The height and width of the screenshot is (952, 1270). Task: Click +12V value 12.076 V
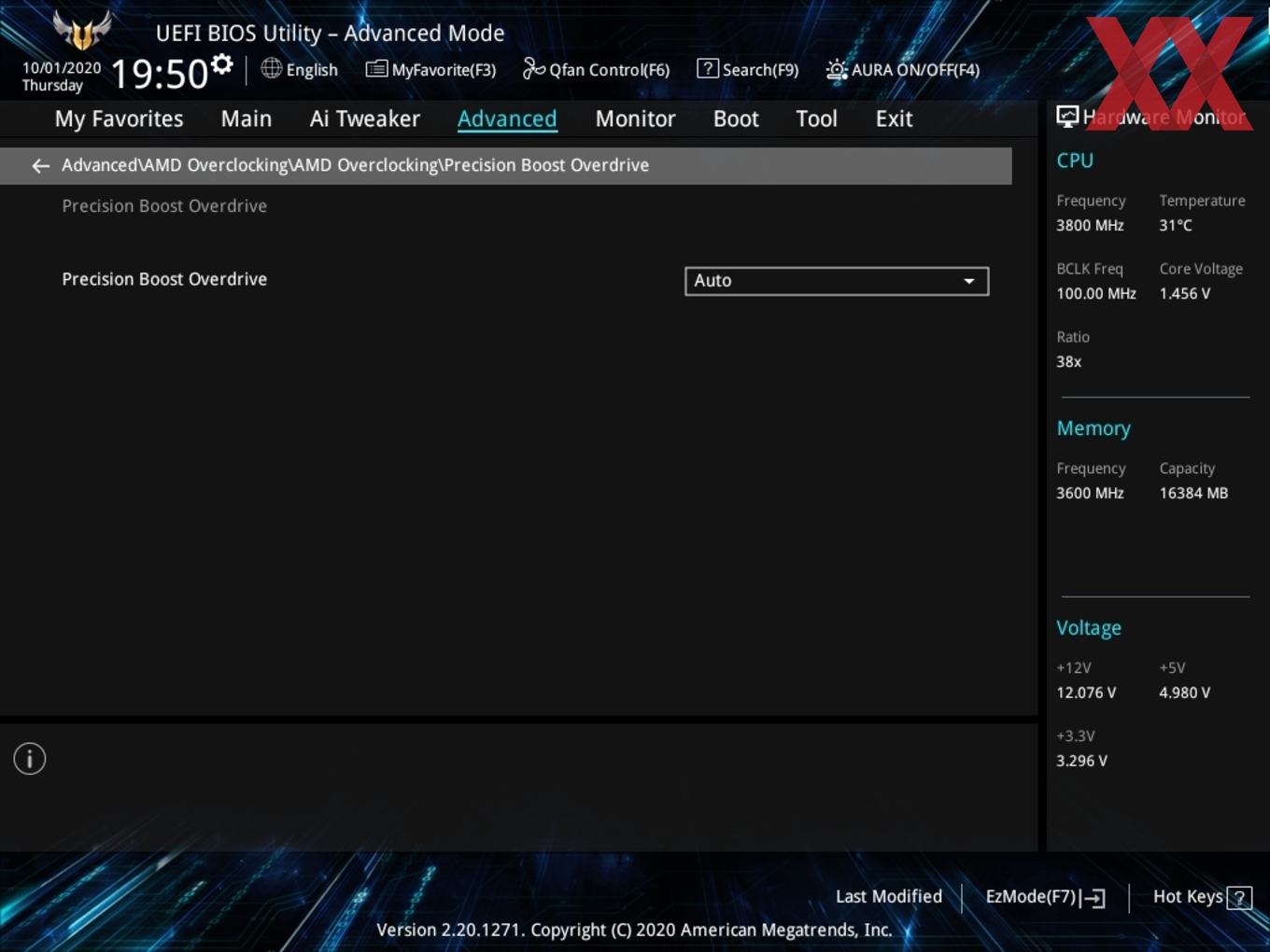coord(1086,693)
